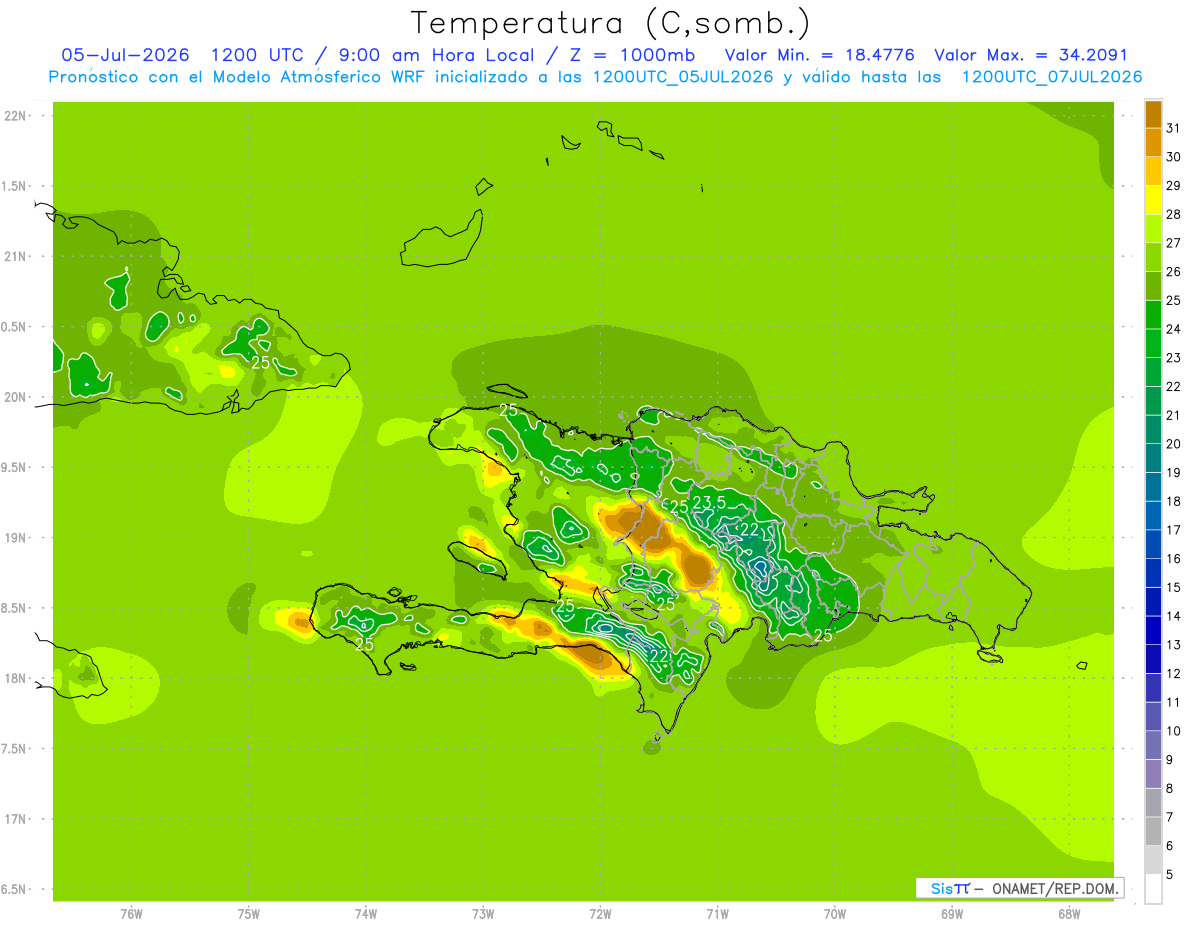The image size is (1200, 927).
Task: Click legend value '10' on the color bar
Action: [1173, 731]
